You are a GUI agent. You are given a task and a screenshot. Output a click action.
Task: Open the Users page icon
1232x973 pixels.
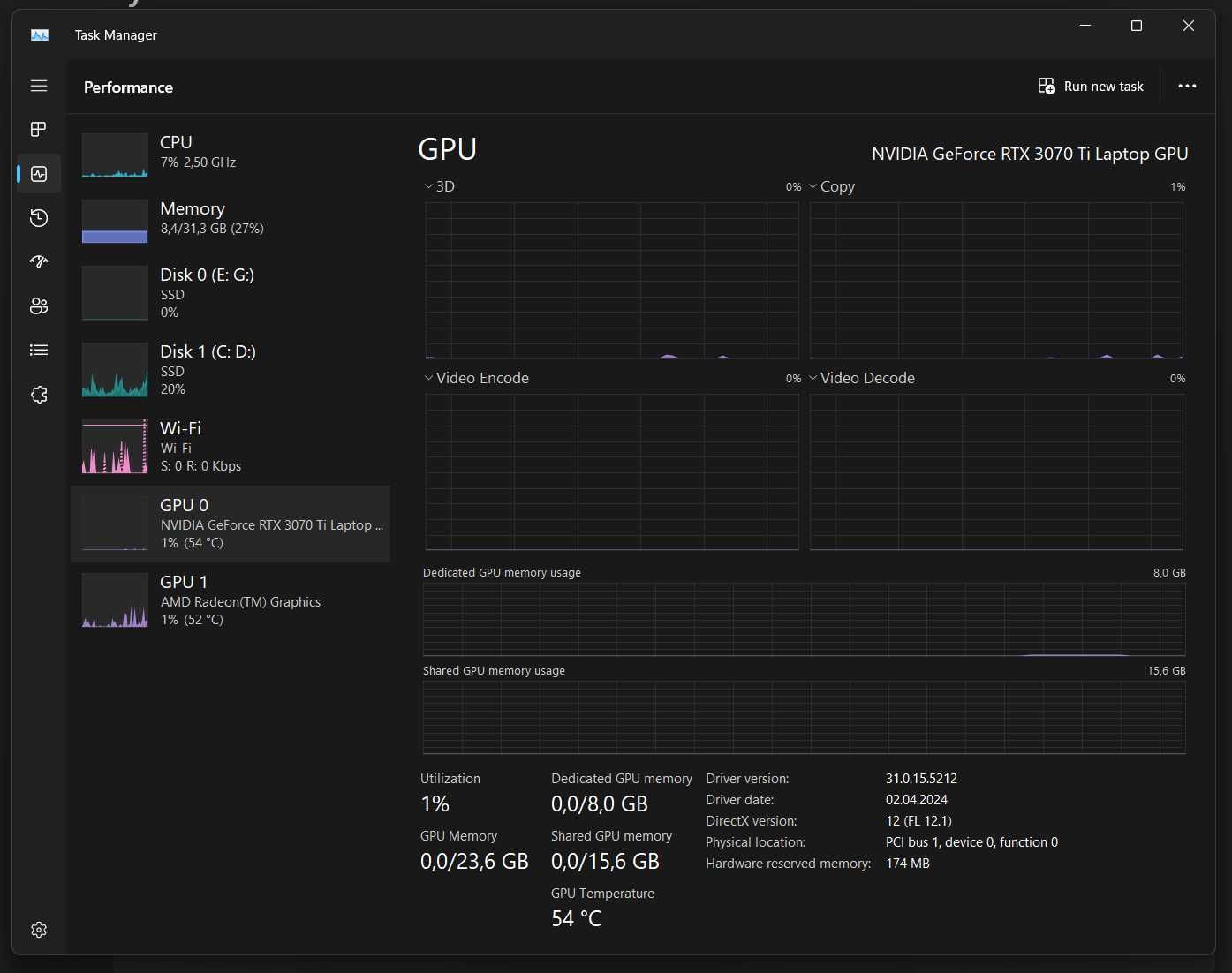(39, 306)
